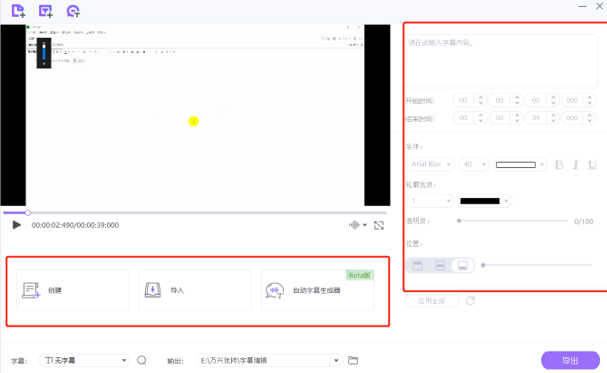Open the Arial Black font dropdown

coord(430,164)
